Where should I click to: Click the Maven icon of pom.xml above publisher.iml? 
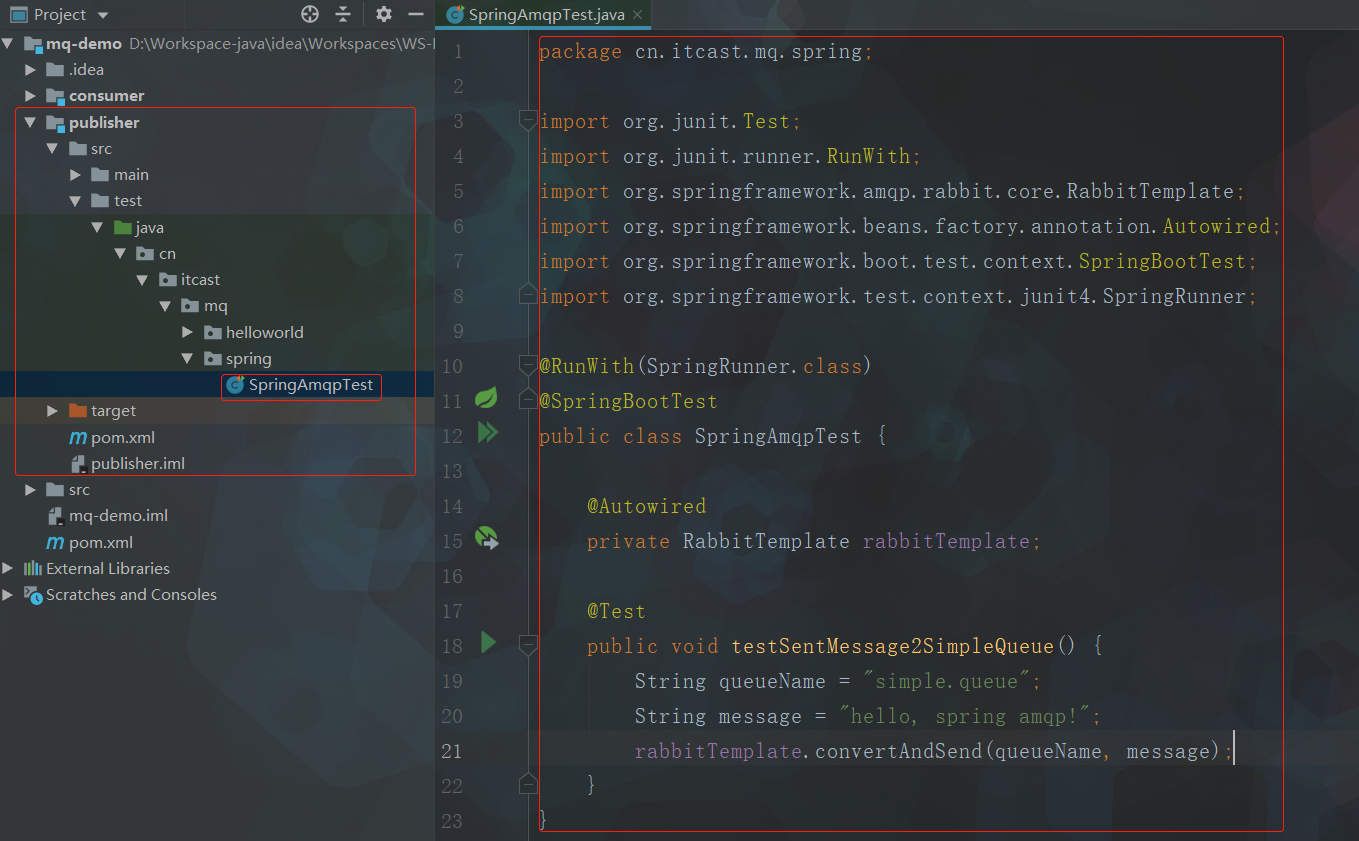pos(77,437)
